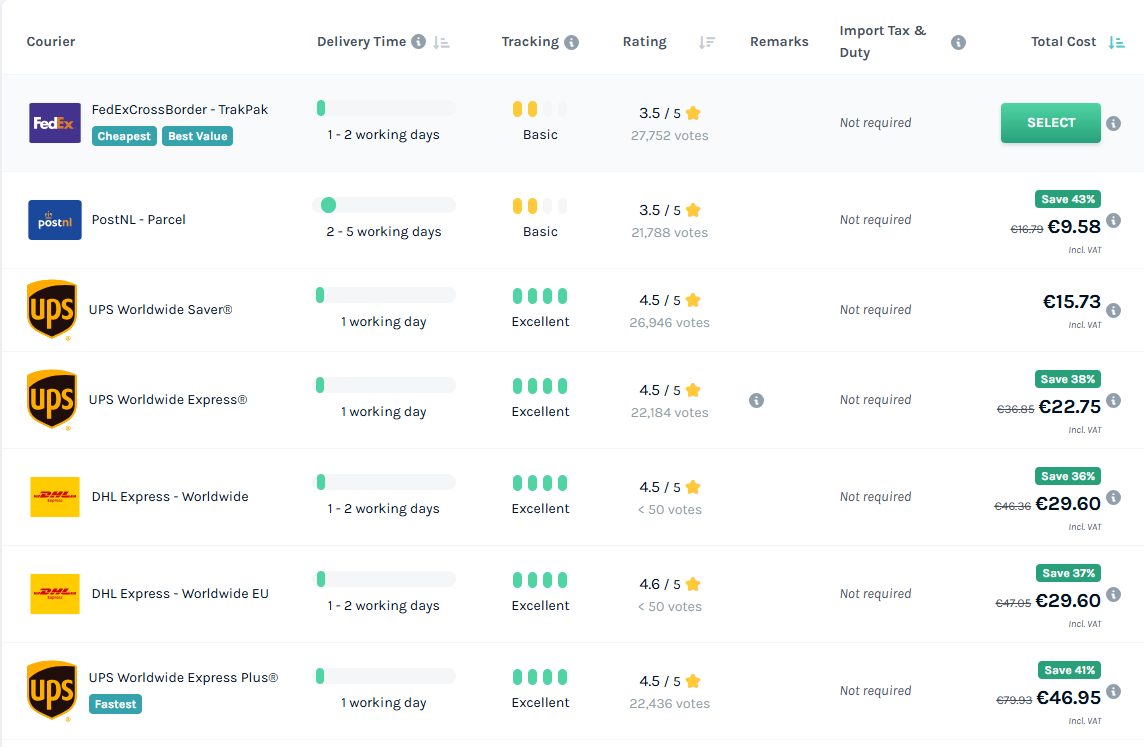
Task: Click the DHL Express Worldwide EU logo
Action: tap(55, 594)
